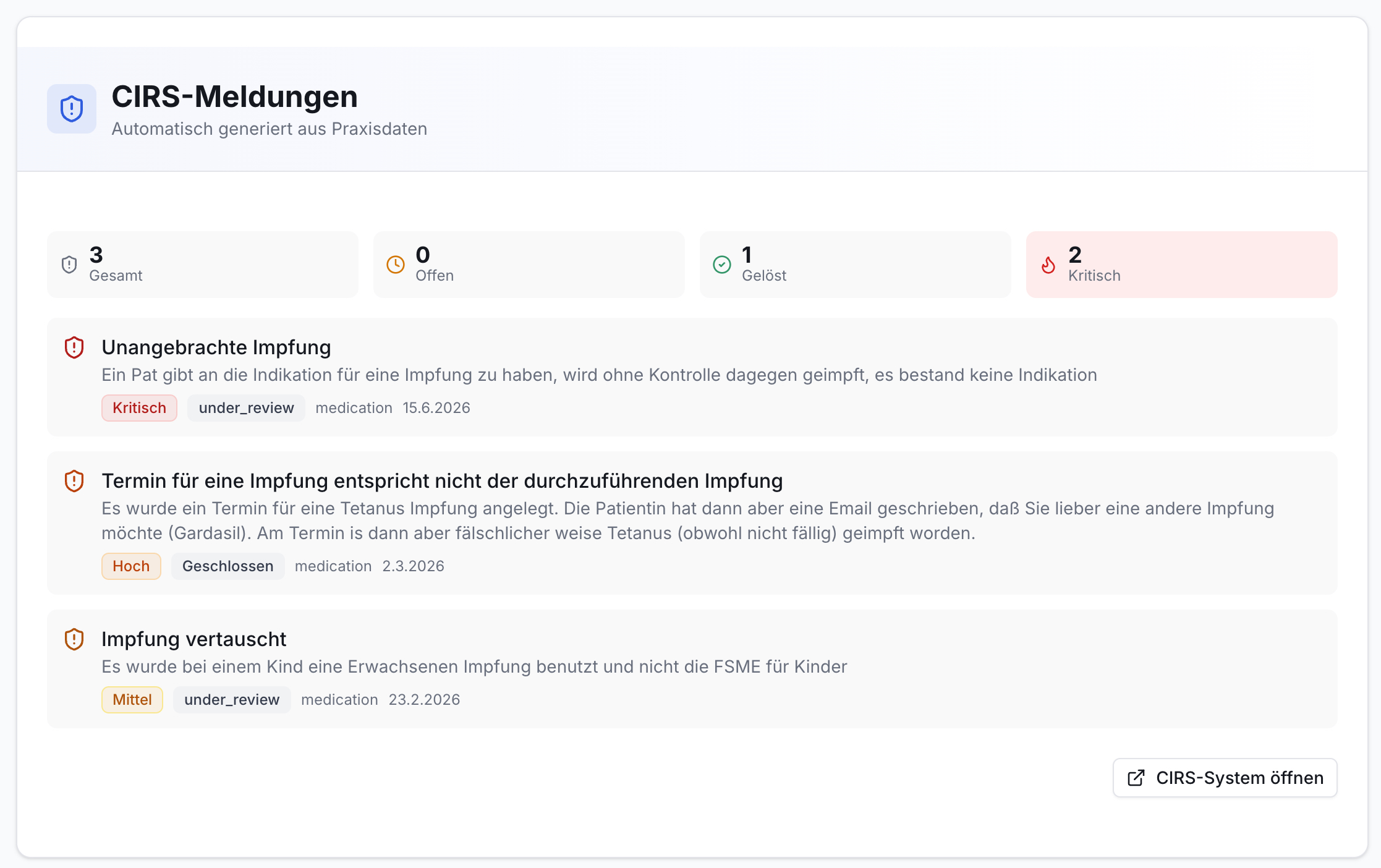Click the Geschlossen status badge
The image size is (1381, 868).
228,566
